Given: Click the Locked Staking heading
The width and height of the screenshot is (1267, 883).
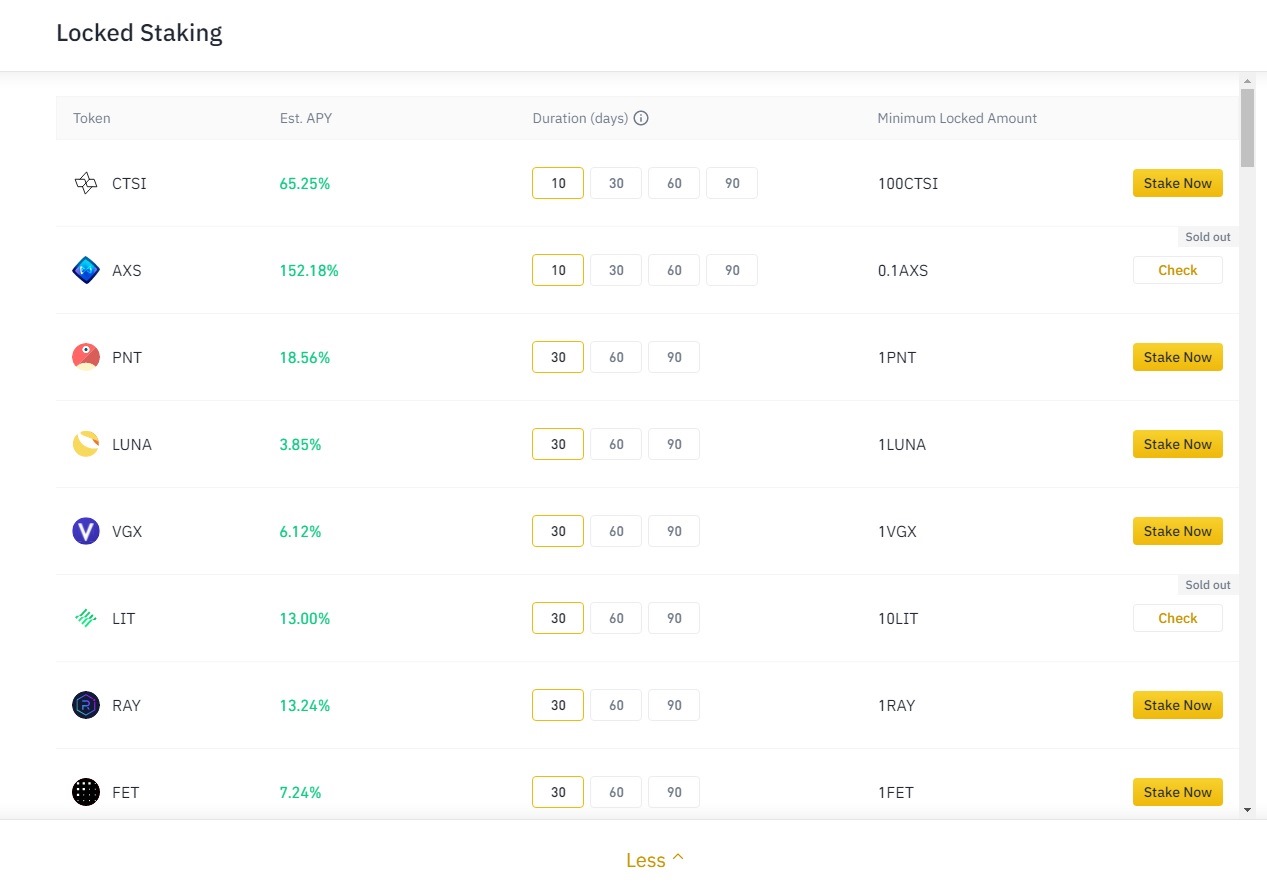Looking at the screenshot, I should pos(139,33).
